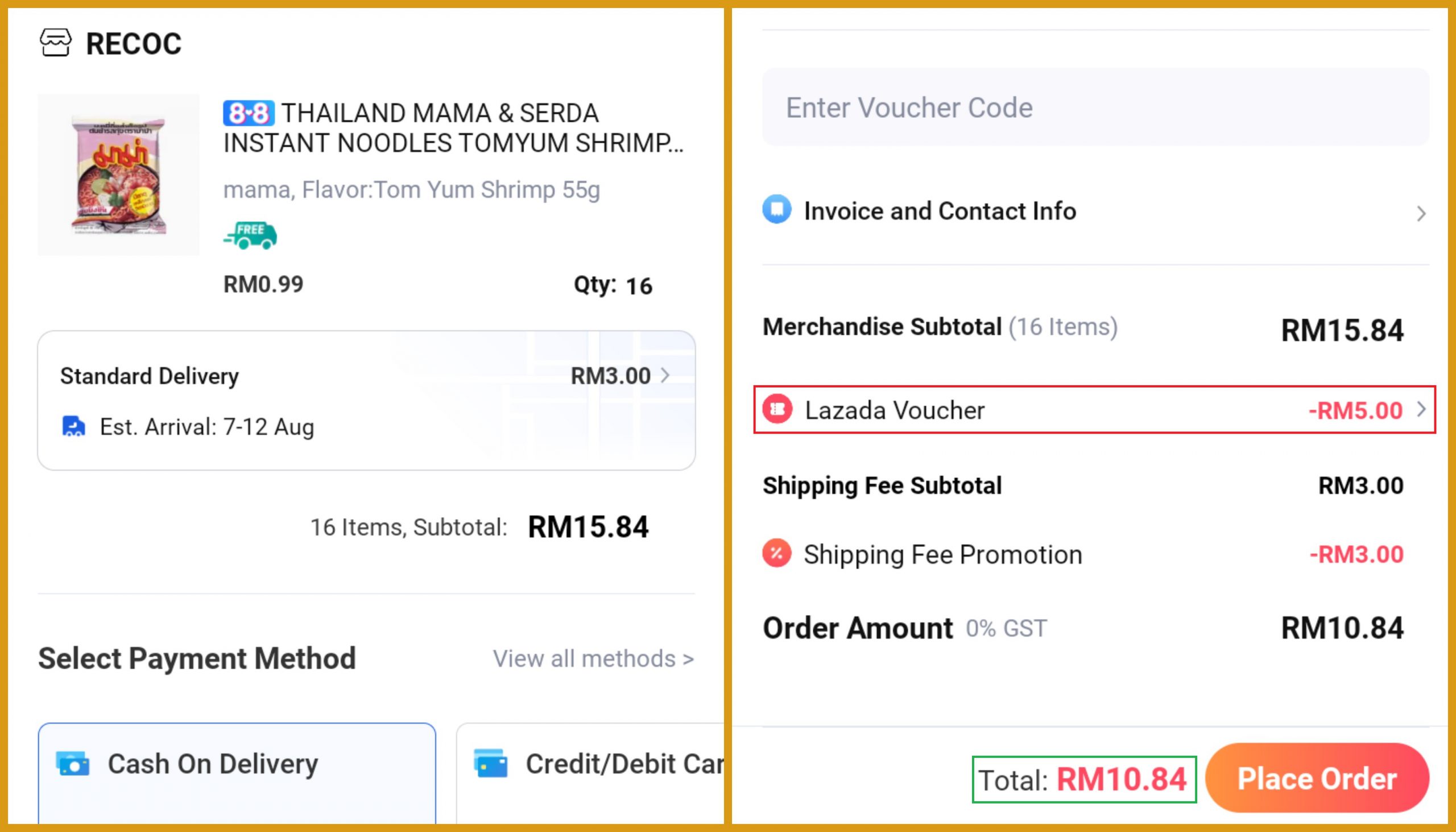Tap the 8.8 sale badge
Viewport: 1456px width, 832px height.
(249, 113)
